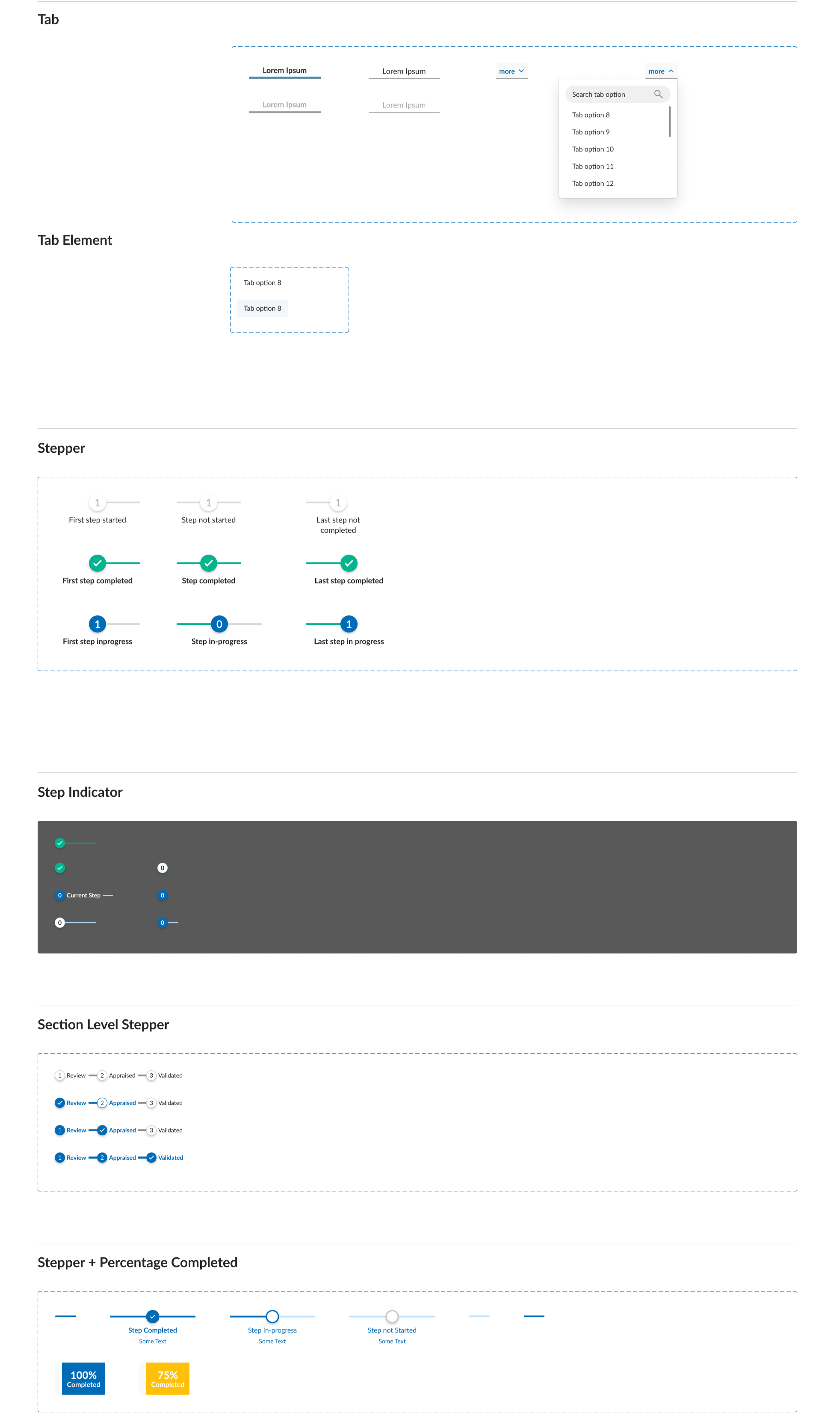Image resolution: width=840 pixels, height=1425 pixels.
Task: Click the search magnifier icon in tab dropdown
Action: point(658,94)
